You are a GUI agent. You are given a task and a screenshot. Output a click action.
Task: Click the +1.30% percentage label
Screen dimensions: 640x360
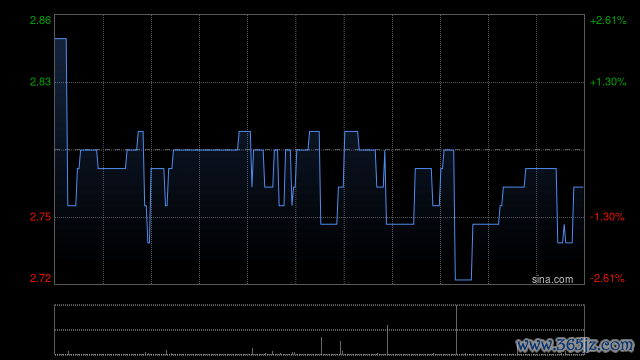608,82
